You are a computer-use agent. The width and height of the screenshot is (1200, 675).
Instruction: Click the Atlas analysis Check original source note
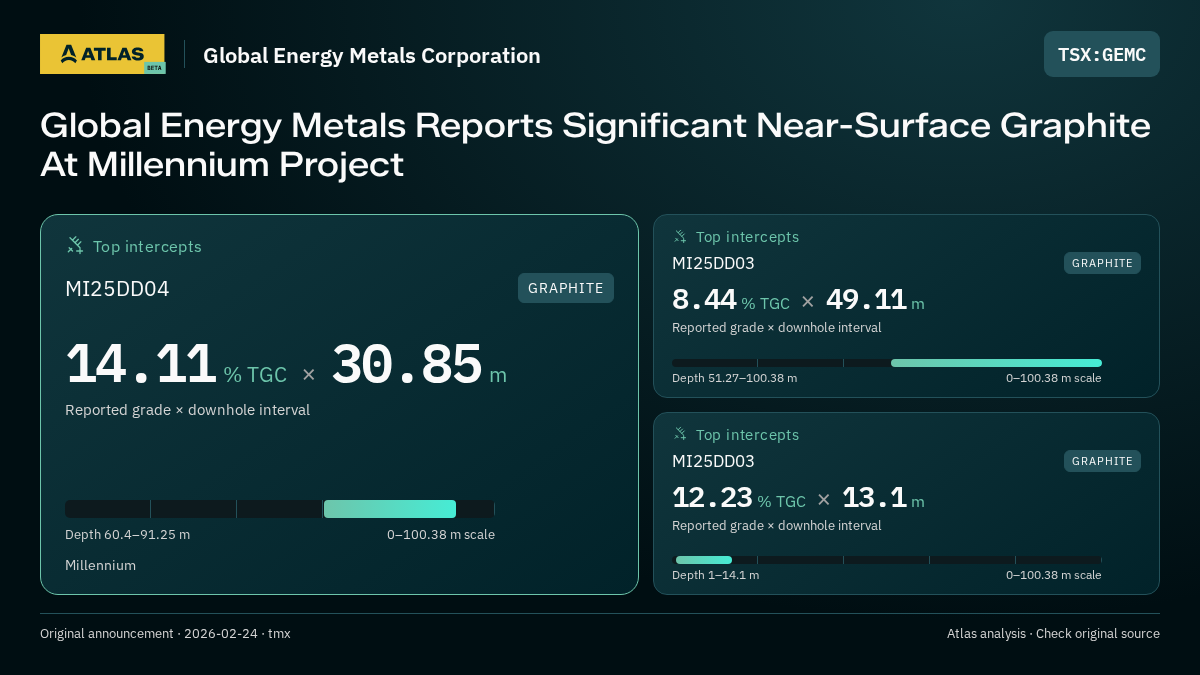point(1053,634)
